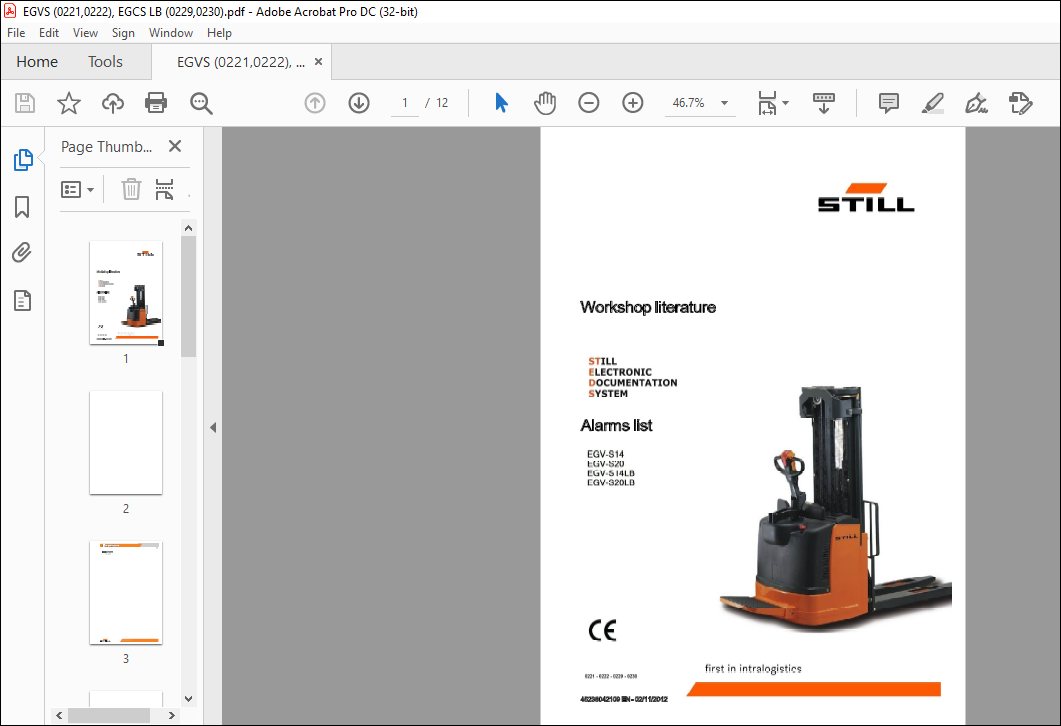Collapse the navigation pane arrow
The width and height of the screenshot is (1061, 726).
coord(213,428)
